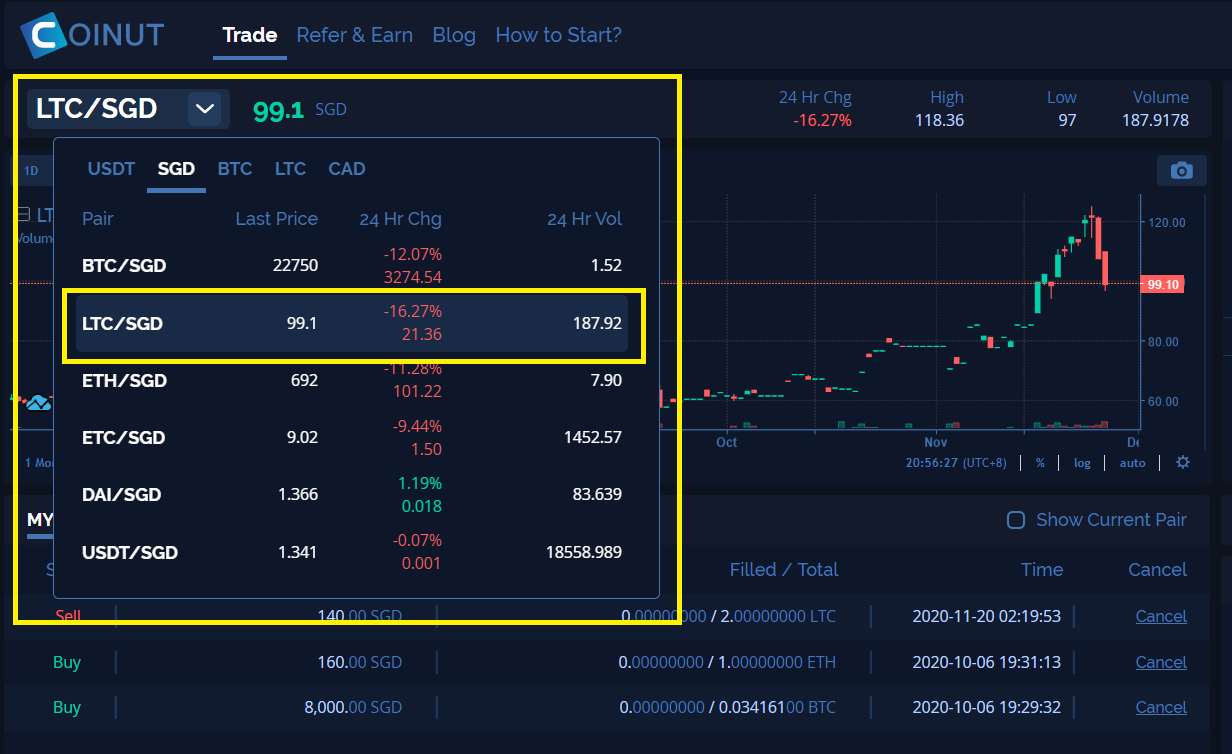The width and height of the screenshot is (1232, 754).
Task: Click the DAI/SGD change 1.19%
Action: point(419,483)
